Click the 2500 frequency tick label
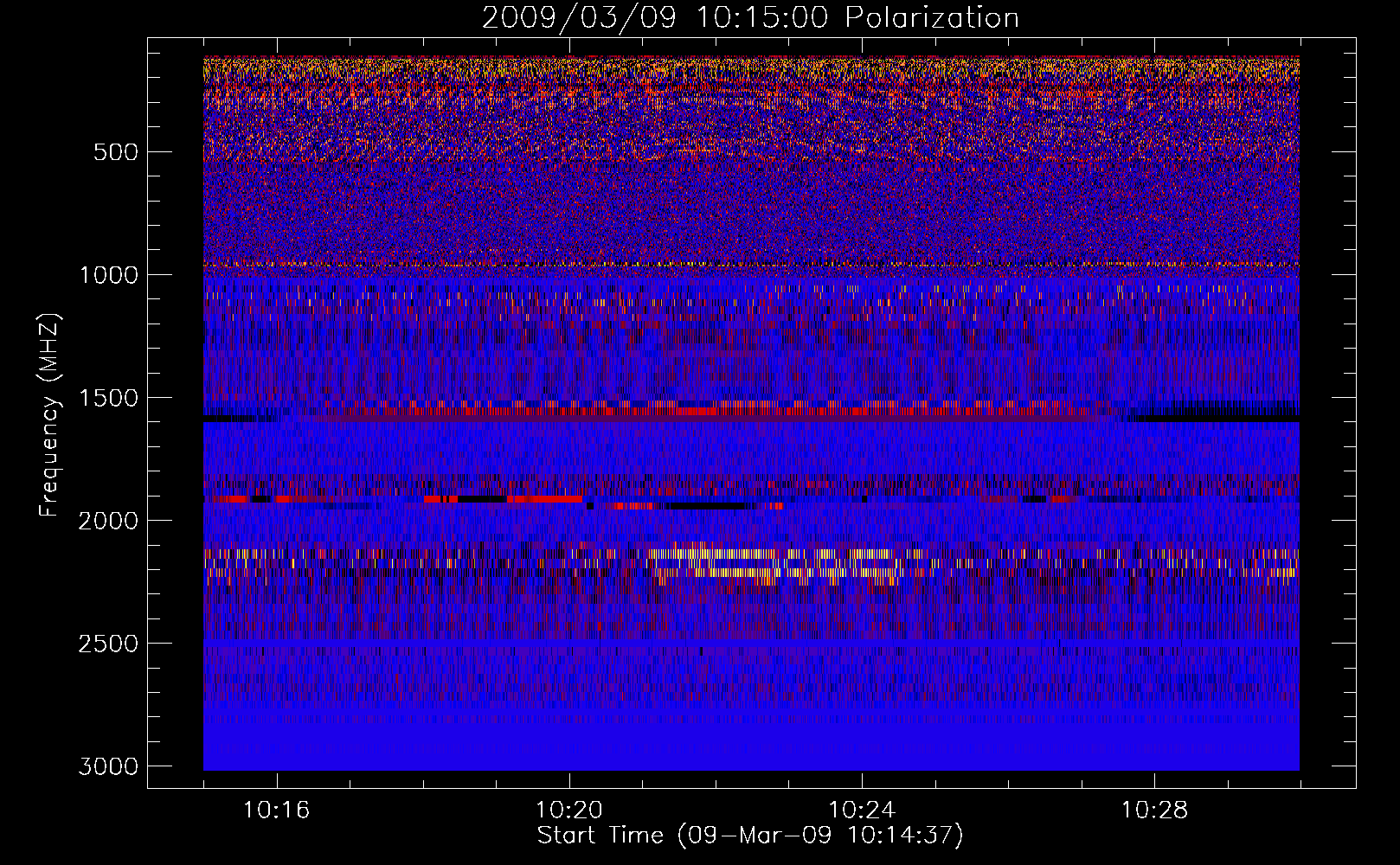This screenshot has height=865, width=1400. point(109,644)
